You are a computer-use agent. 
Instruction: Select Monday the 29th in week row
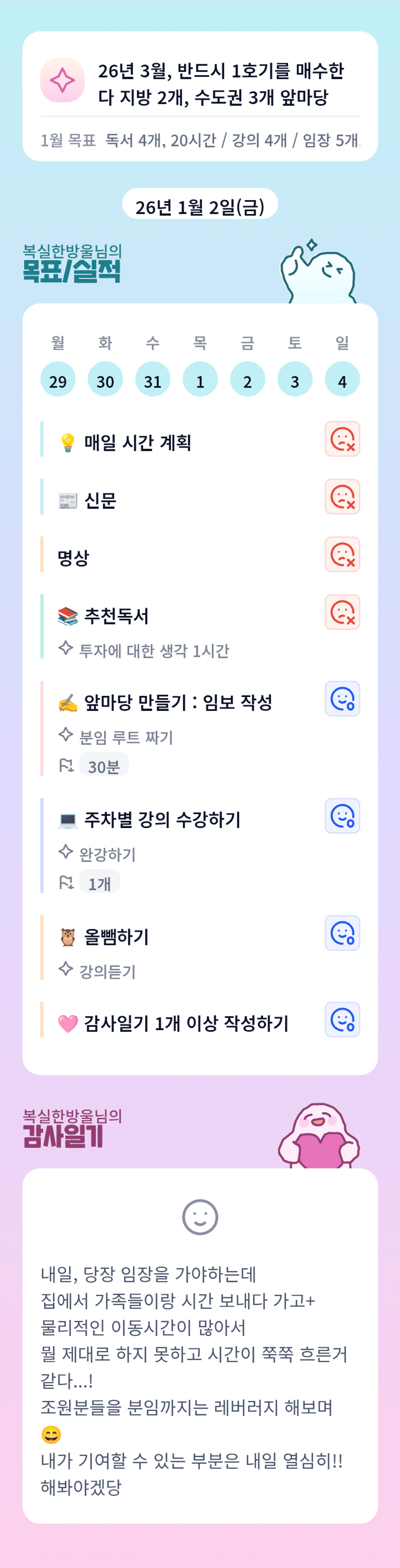(x=58, y=380)
